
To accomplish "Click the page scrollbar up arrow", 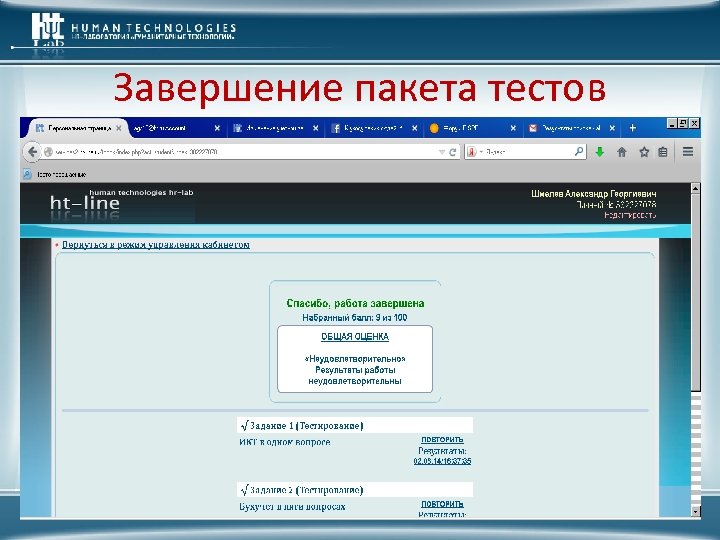I will coord(696,188).
